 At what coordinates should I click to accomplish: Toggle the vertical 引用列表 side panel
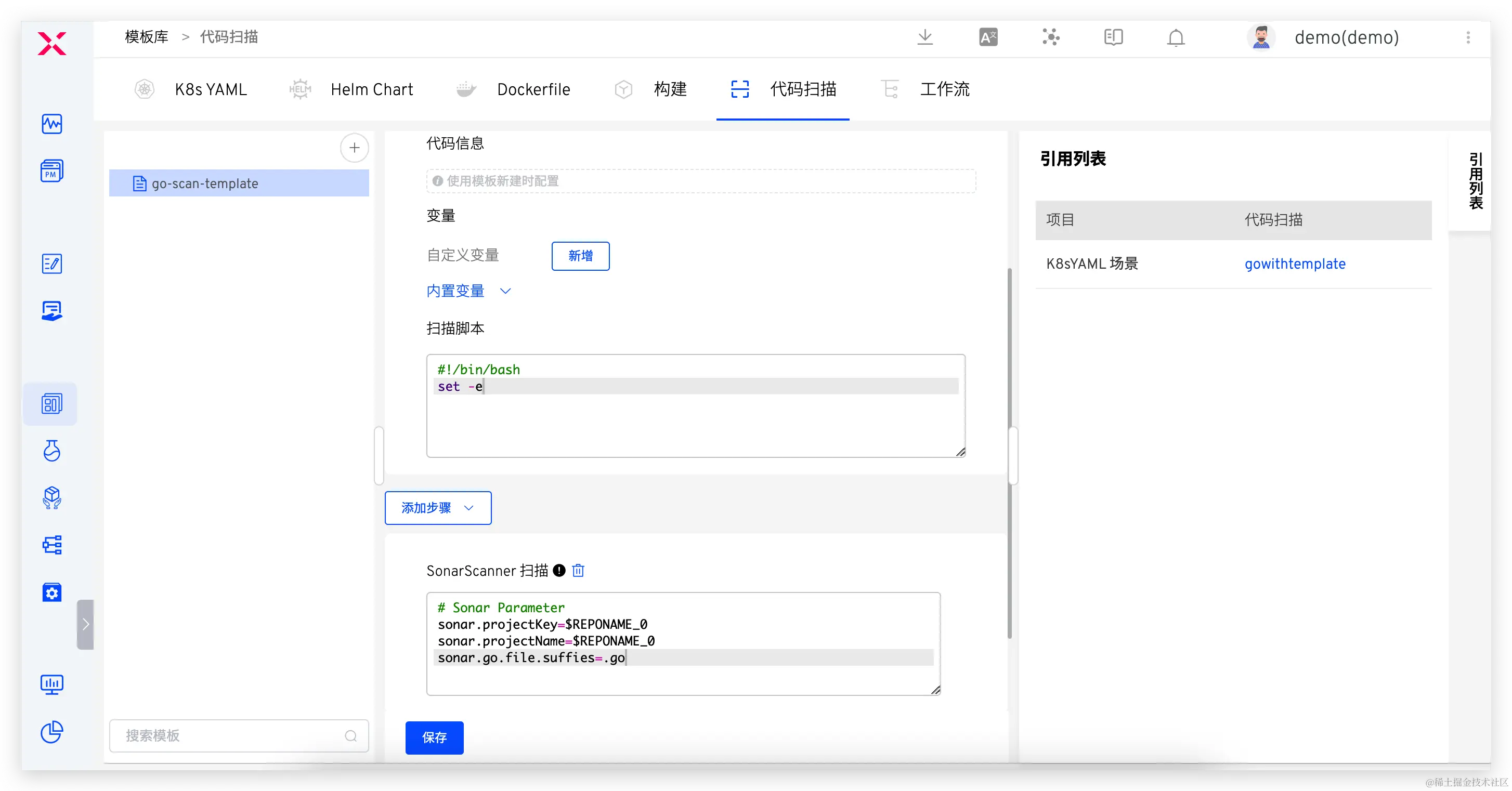coord(1475,181)
